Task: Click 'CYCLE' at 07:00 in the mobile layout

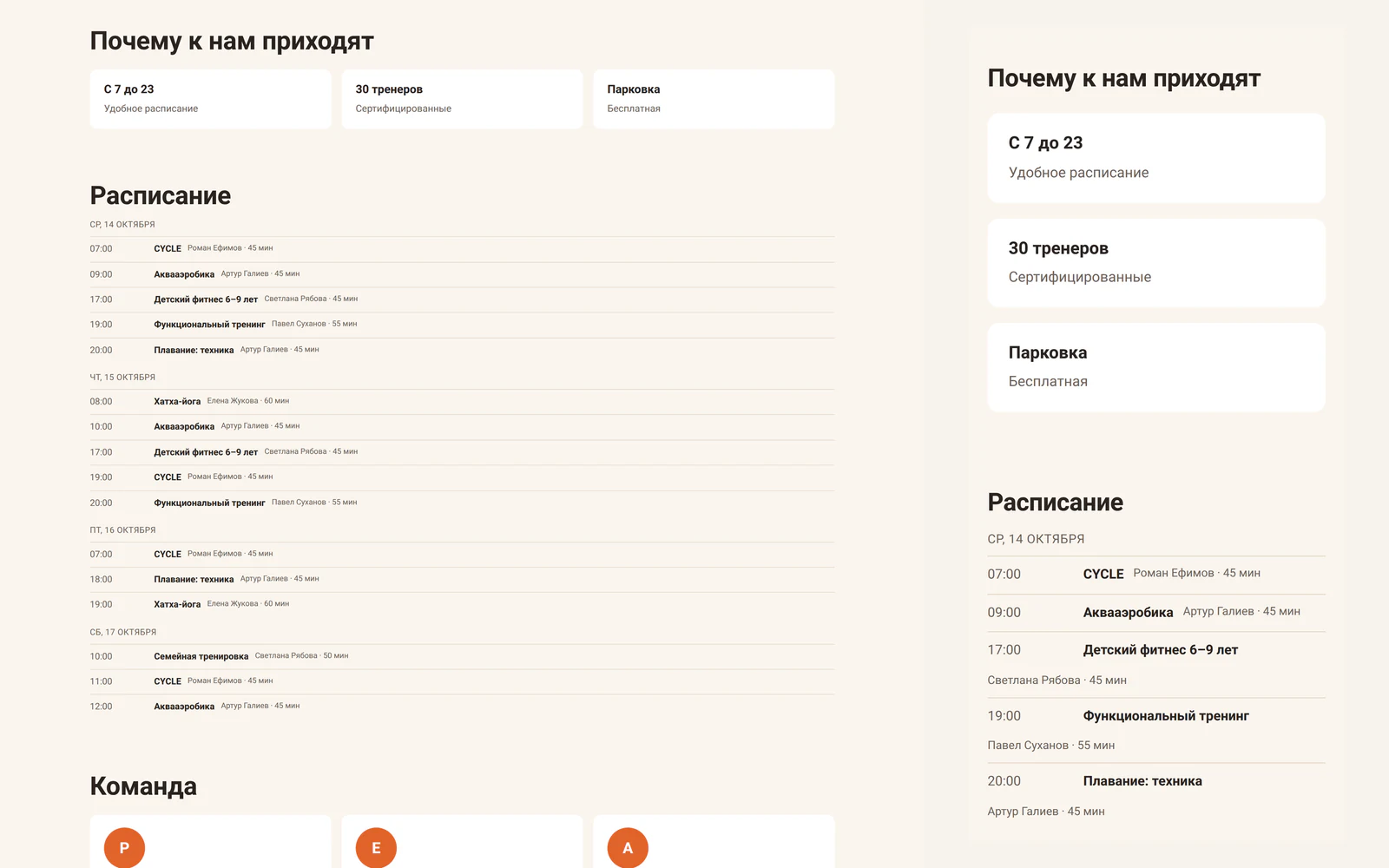Action: click(x=1103, y=575)
